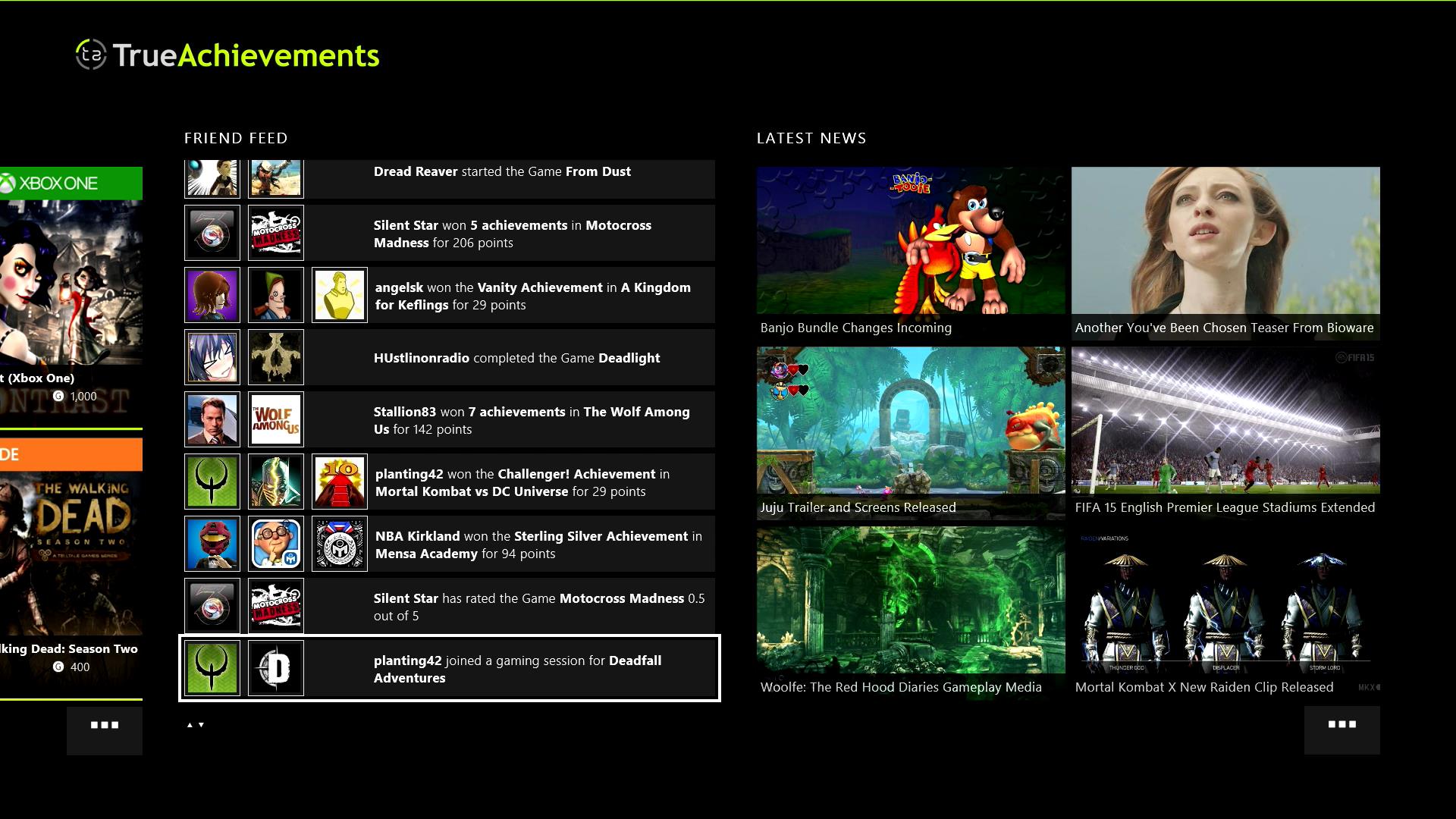This screenshot has width=1456, height=819.
Task: Open Mortal Kombat X New Raiden Clip article
Action: [1225, 613]
